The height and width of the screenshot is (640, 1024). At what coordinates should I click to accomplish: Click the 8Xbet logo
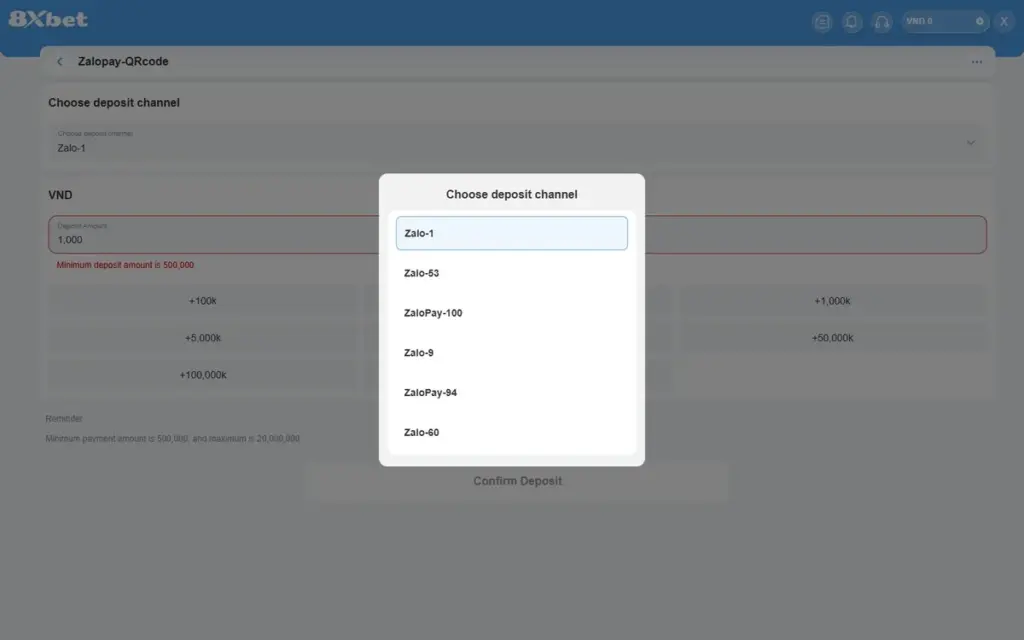(48, 19)
